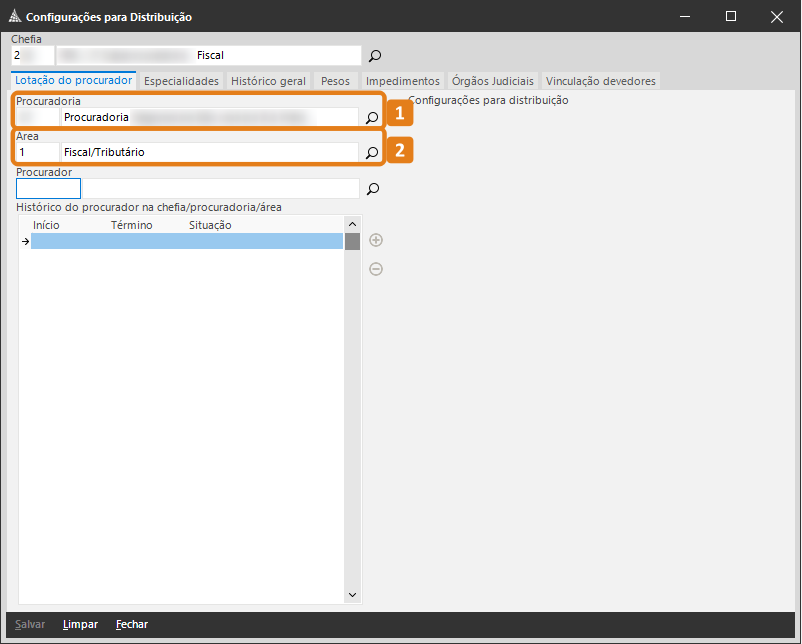Click the plus icon to add history row
Screen dimensions: 802x644
pyautogui.click(x=376, y=240)
